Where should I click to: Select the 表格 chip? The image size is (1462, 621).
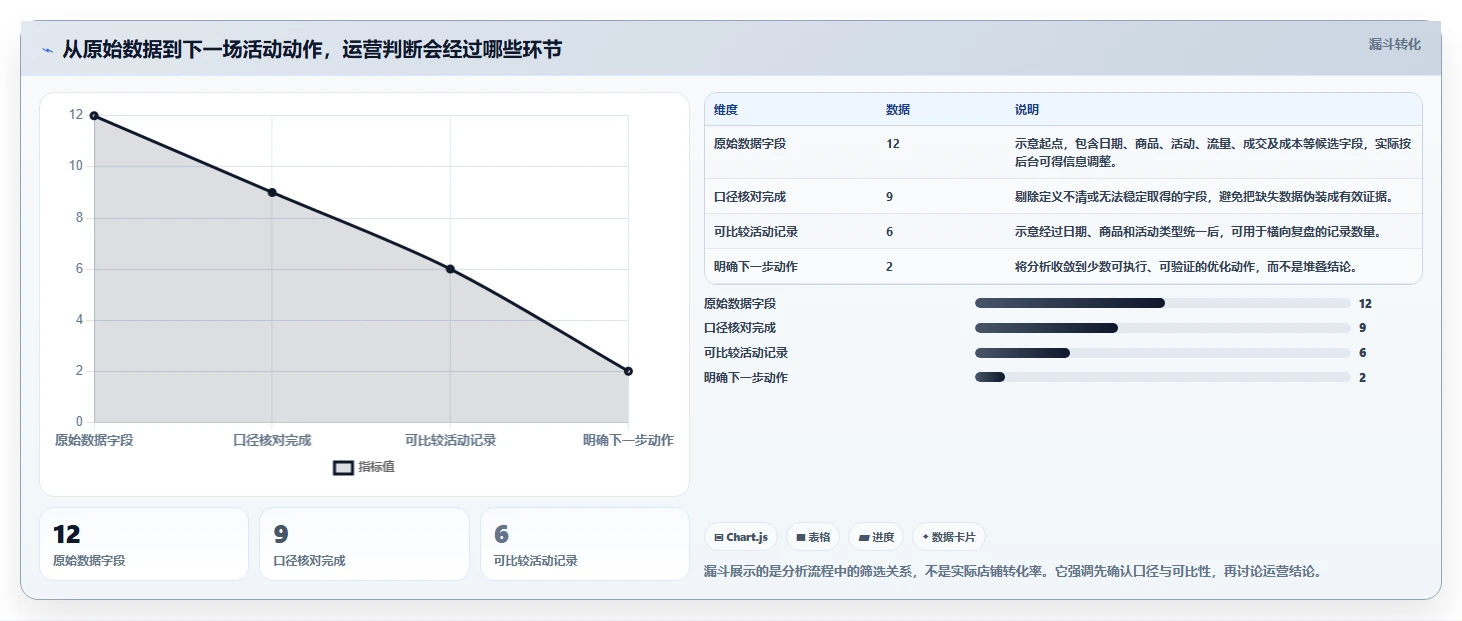(x=813, y=537)
